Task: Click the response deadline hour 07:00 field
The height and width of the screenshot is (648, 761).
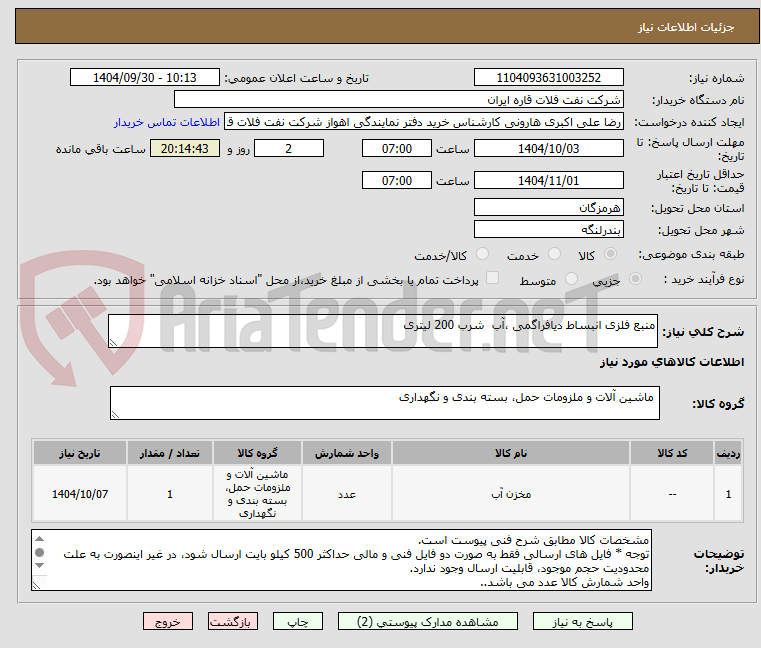Action: point(397,149)
